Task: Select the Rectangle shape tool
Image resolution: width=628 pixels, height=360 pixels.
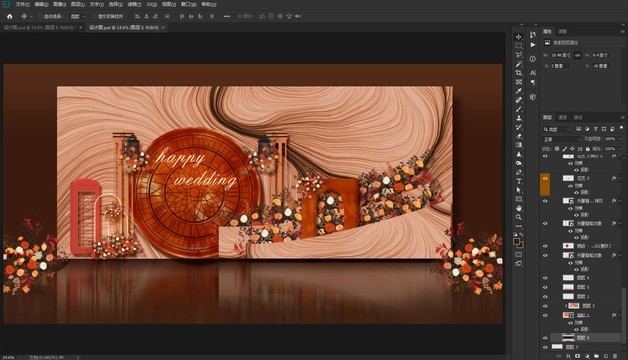Action: 519,199
